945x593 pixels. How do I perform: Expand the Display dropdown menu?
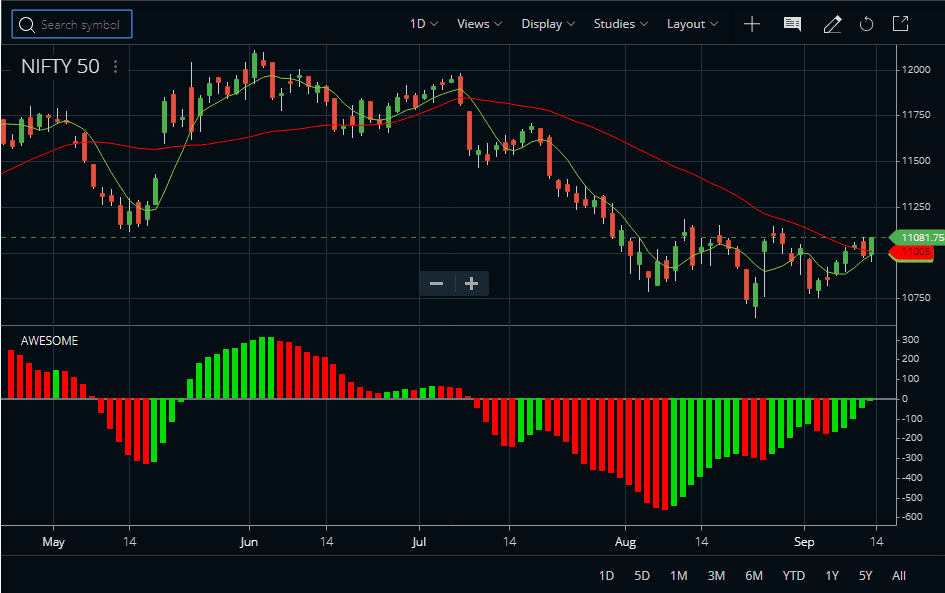point(548,24)
